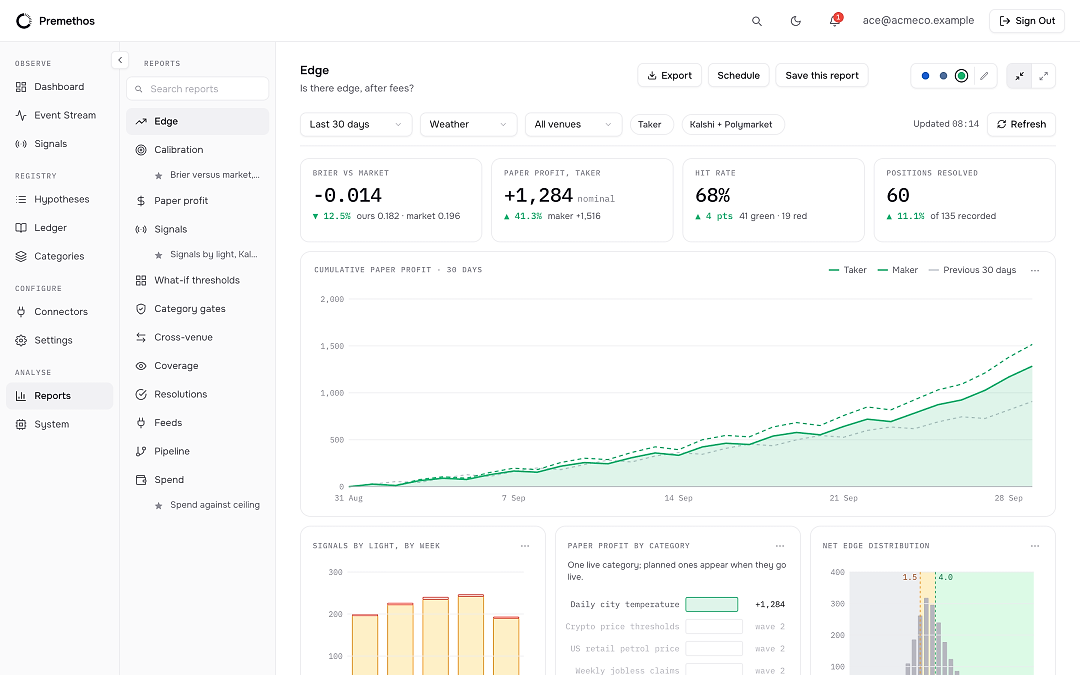Image resolution: width=1080 pixels, height=675 pixels.
Task: Toggle the Taker filter chip
Action: pos(650,125)
